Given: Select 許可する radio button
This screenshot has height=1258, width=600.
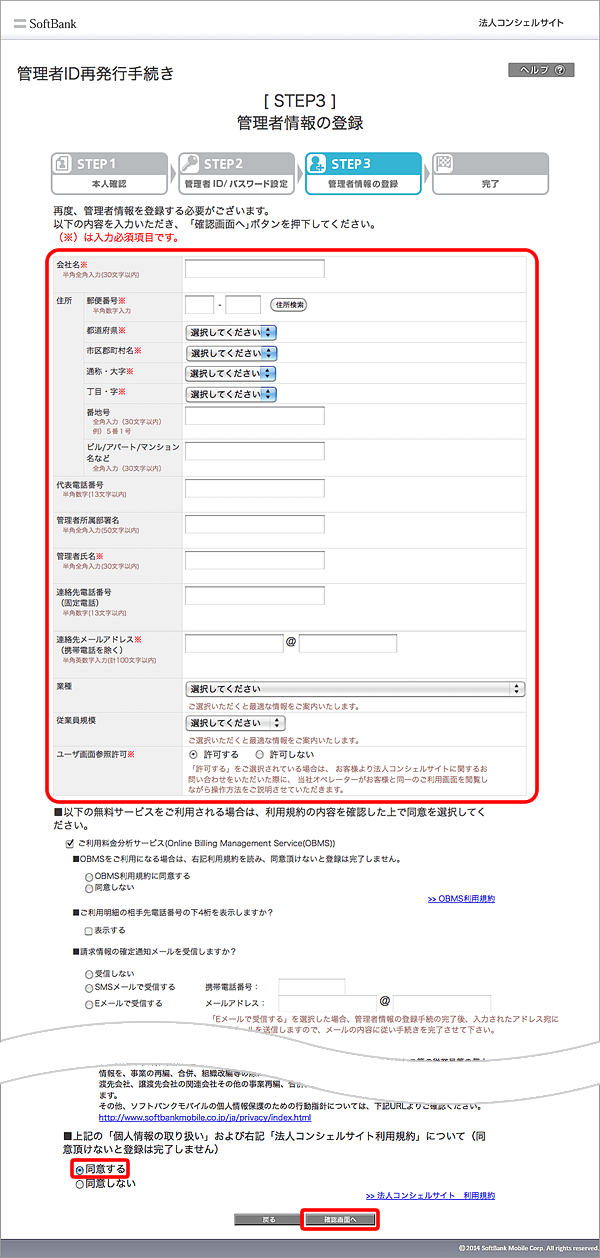Looking at the screenshot, I should (x=193, y=754).
